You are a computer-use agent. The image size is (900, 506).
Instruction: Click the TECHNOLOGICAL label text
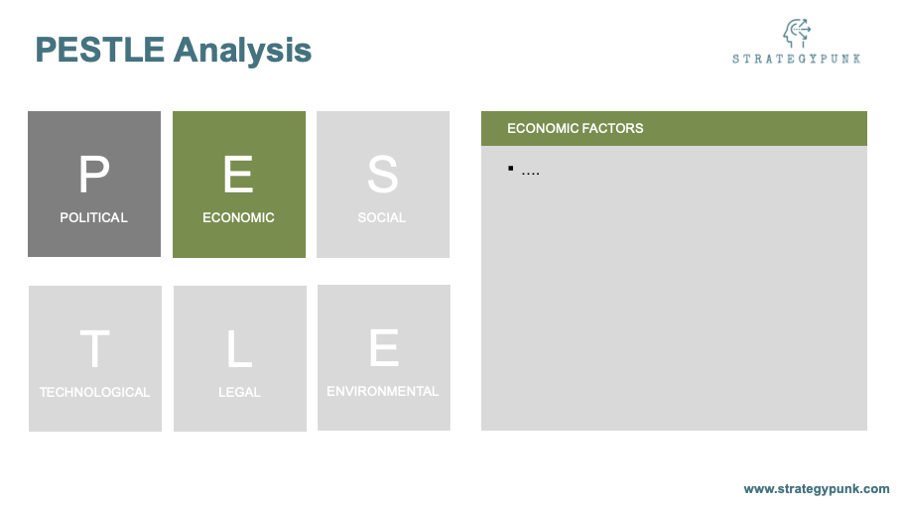tap(95, 392)
